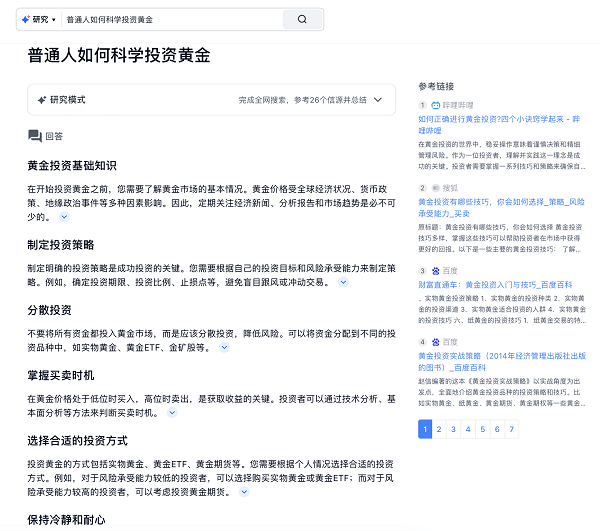Image resolution: width=600 pixels, height=531 pixels.
Task: Click the 百度 icon on reference 3
Action: click(436, 270)
